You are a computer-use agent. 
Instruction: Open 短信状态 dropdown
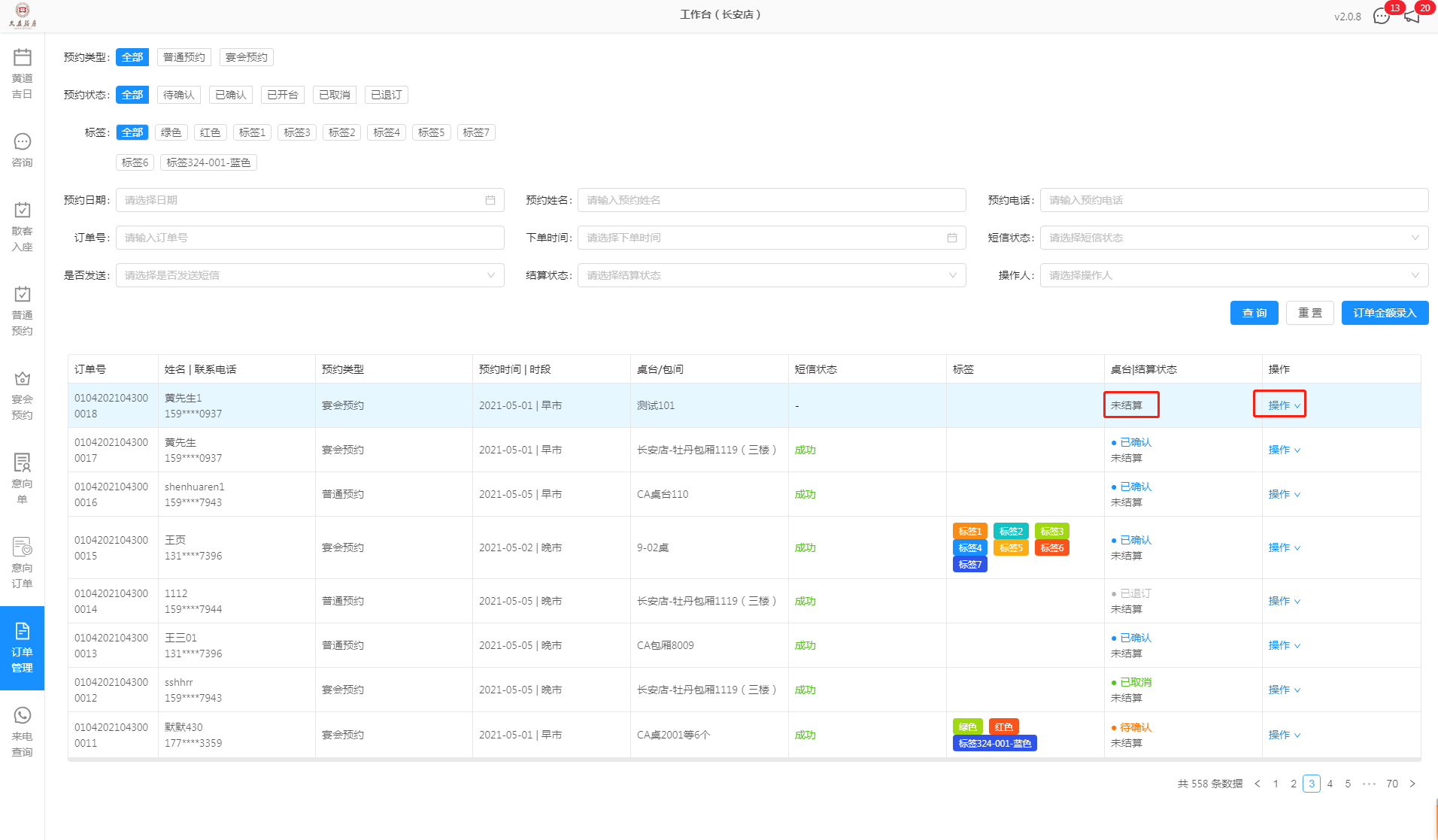point(1234,238)
